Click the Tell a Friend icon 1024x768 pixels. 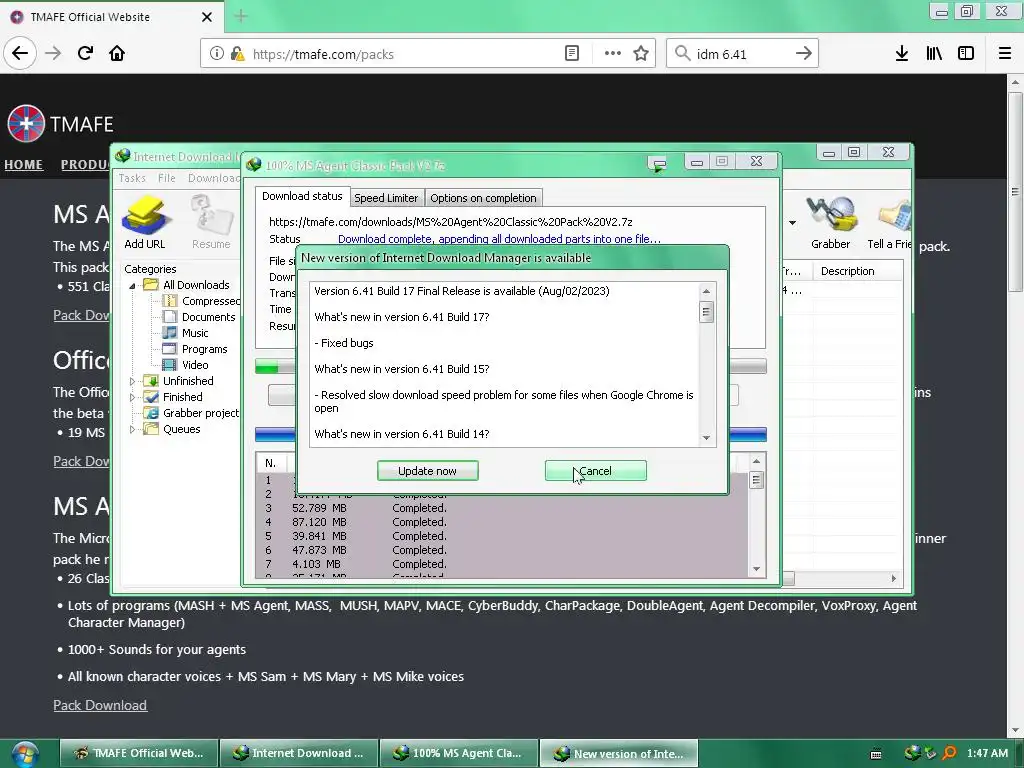point(889,223)
